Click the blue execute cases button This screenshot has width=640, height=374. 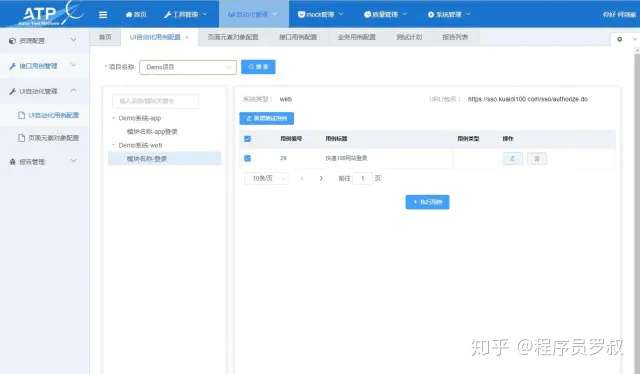point(427,202)
